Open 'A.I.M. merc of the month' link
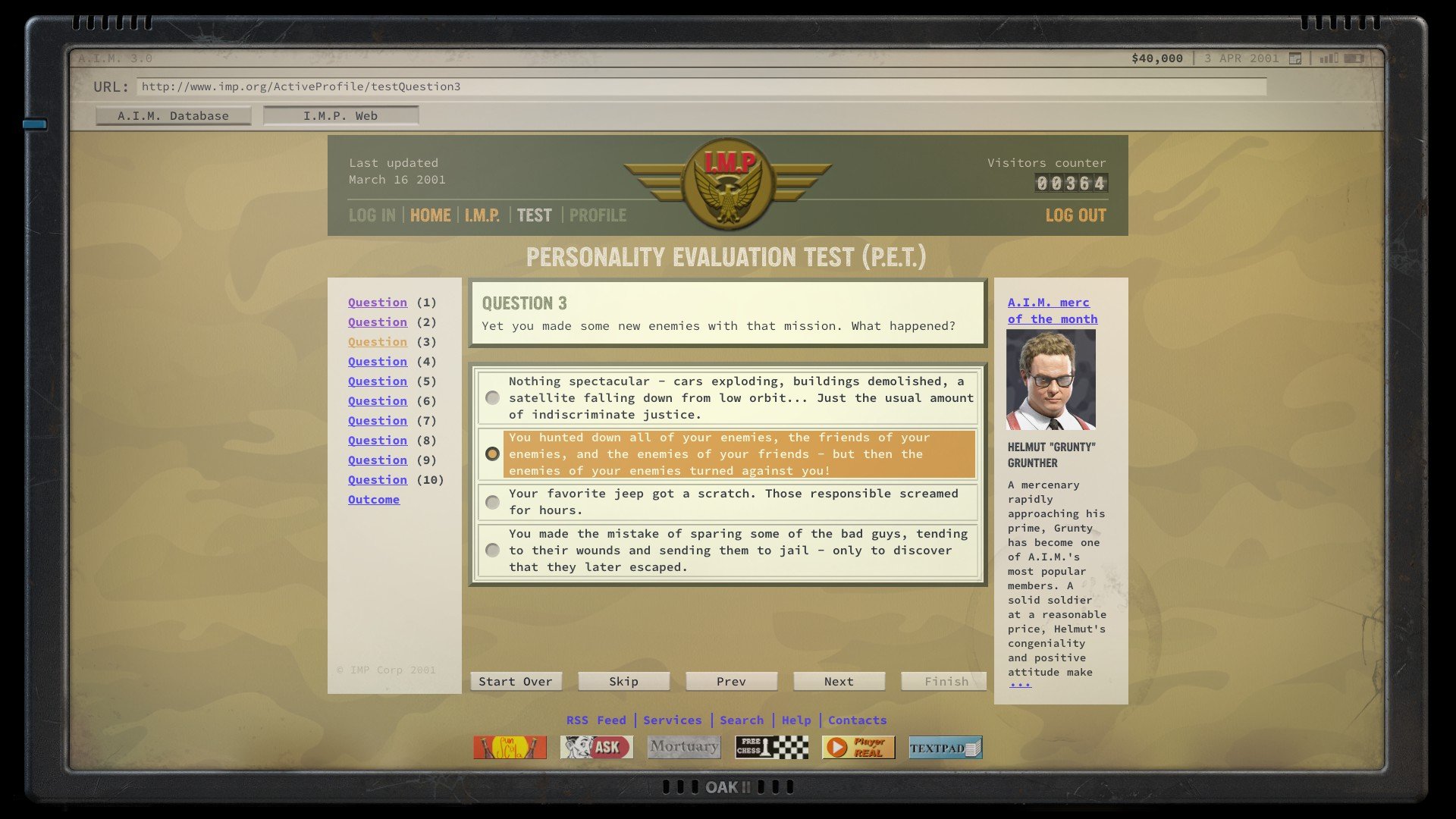The height and width of the screenshot is (819, 1456). 1053,311
